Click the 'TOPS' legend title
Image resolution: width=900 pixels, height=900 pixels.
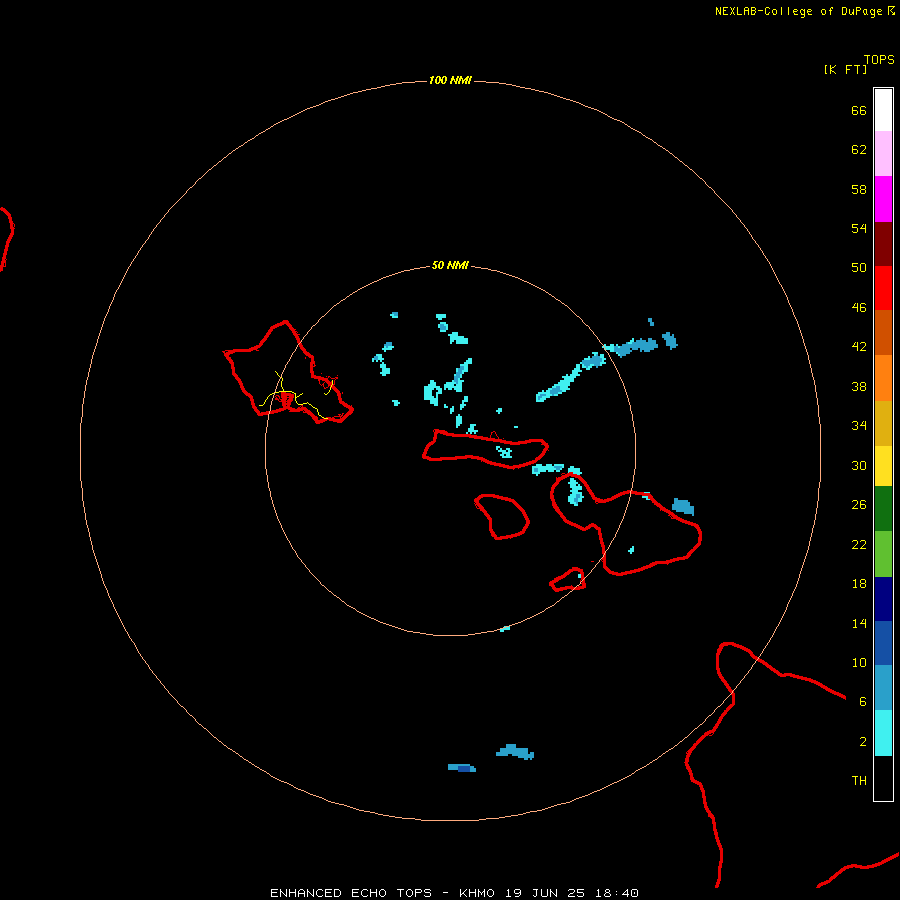[x=879, y=60]
